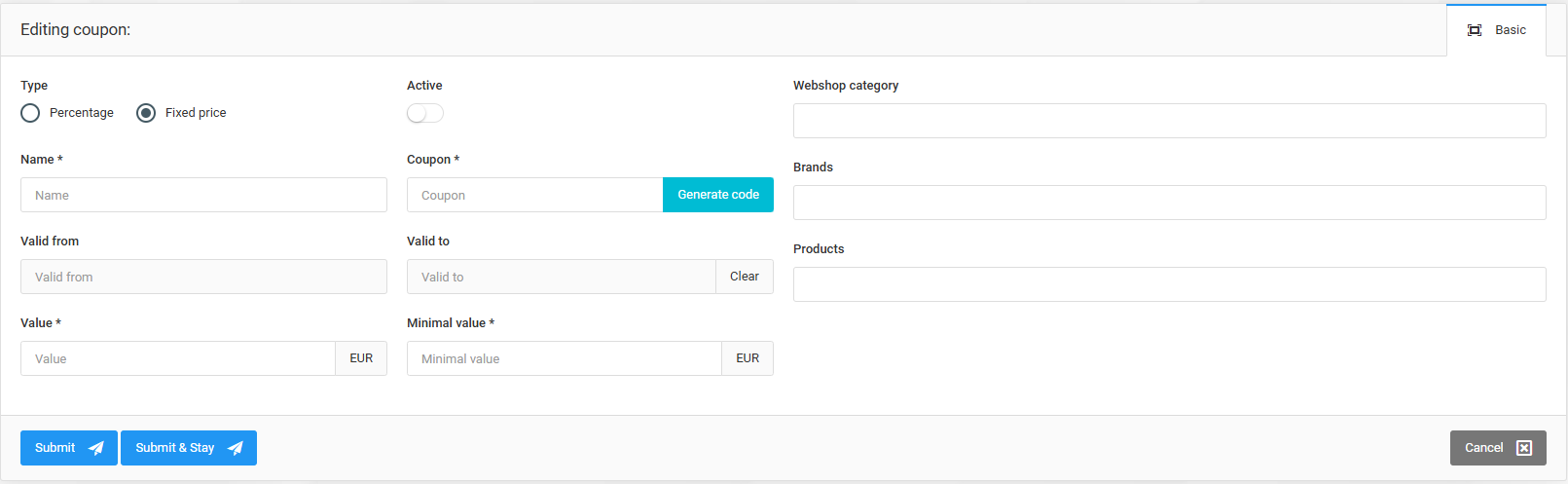Open the Valid from date field

[x=203, y=277]
